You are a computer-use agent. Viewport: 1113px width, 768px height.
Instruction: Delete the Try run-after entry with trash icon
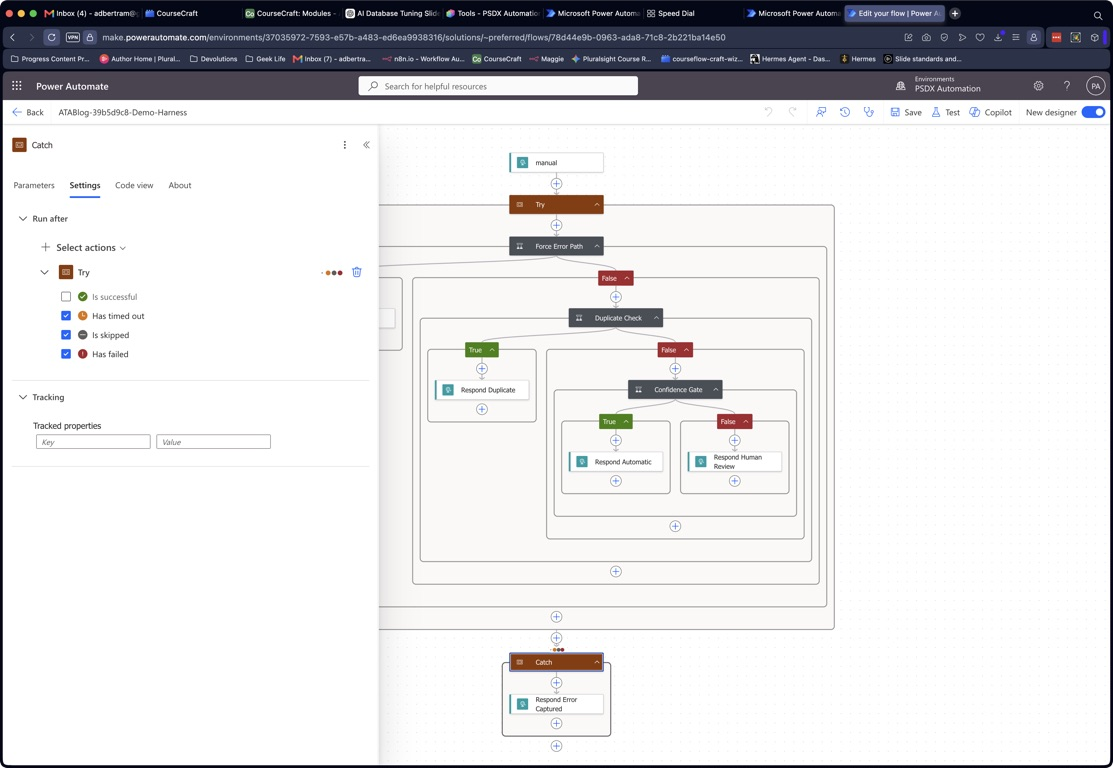click(x=357, y=272)
